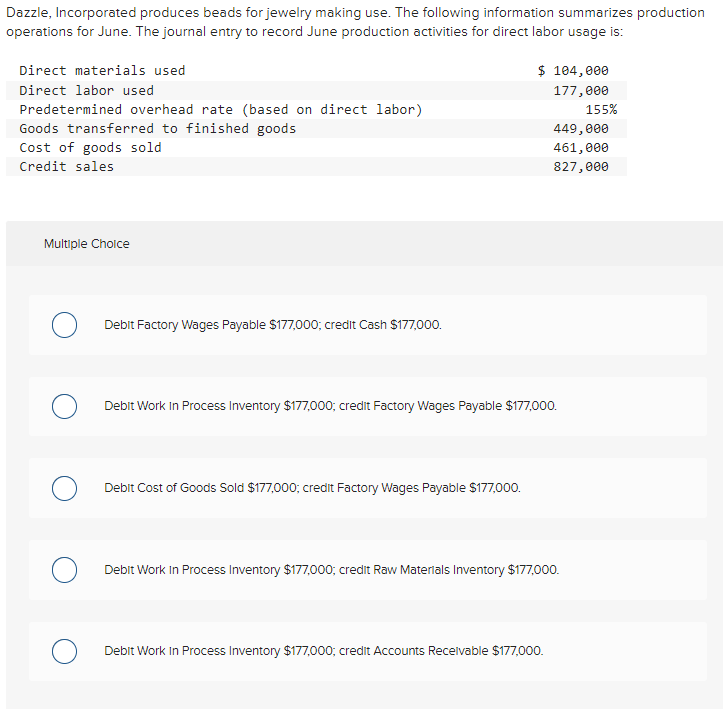This screenshot has height=709, width=723.
Task: Click answer text crediting Raw Materials Inventory $177,000
Action: click(x=332, y=570)
